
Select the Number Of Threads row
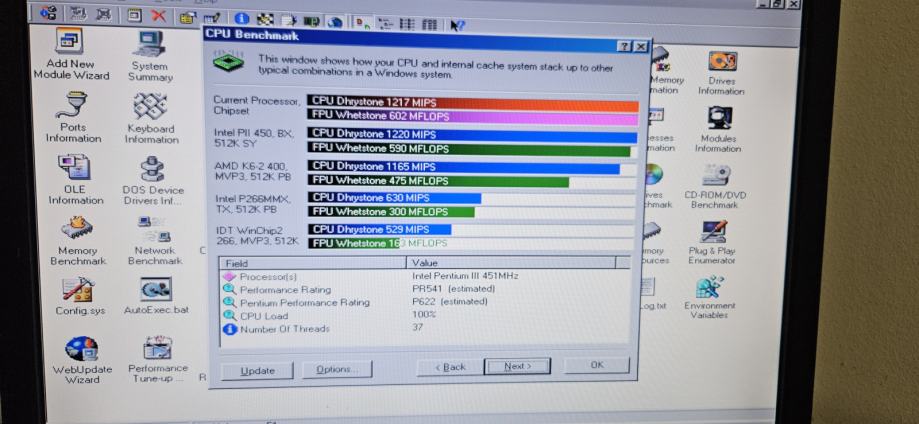pyautogui.click(x=425, y=328)
